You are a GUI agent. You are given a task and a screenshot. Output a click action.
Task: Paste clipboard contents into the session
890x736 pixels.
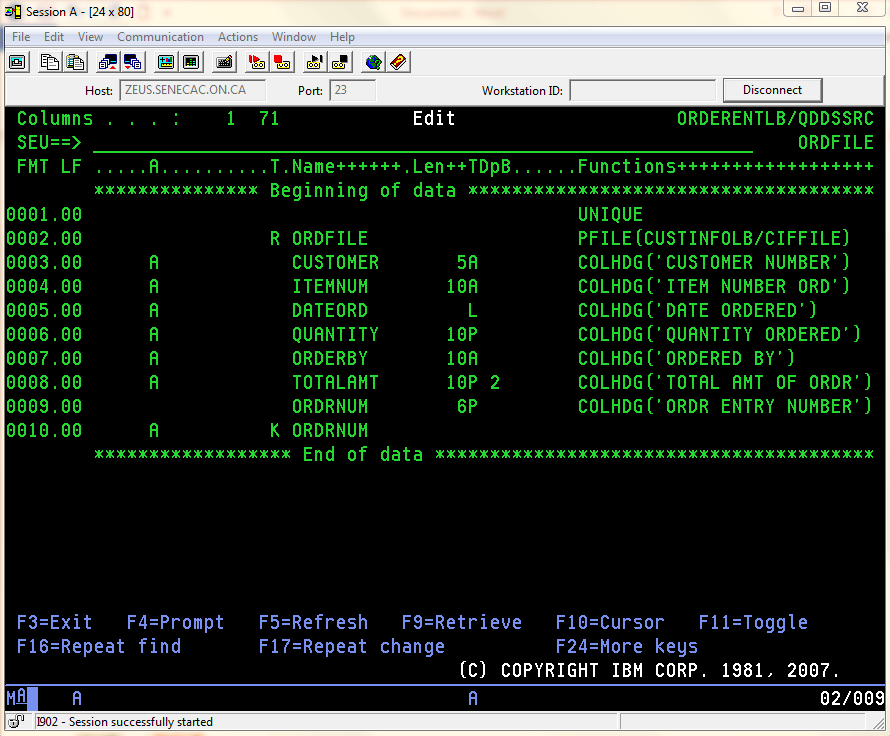[75, 62]
